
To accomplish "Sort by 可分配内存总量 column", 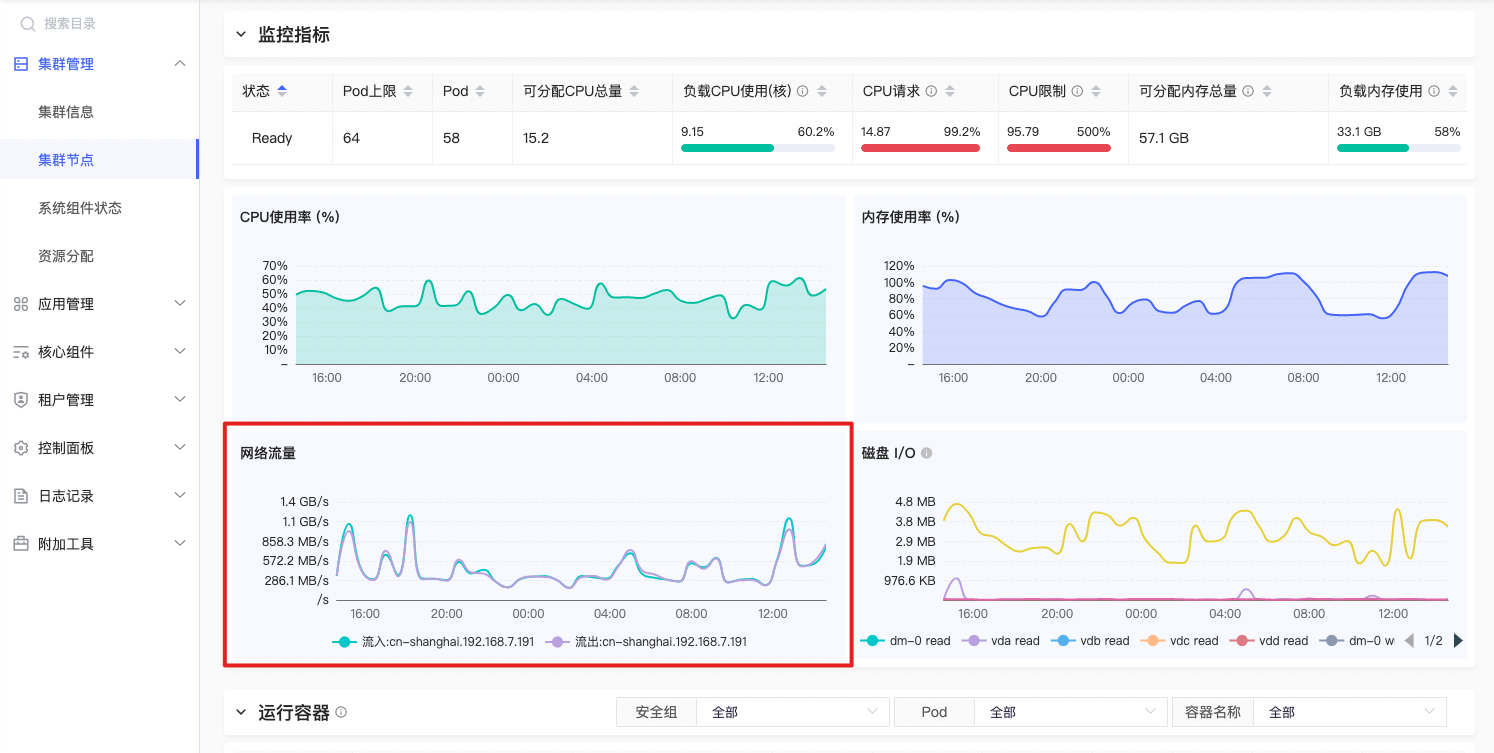I will coord(1267,91).
